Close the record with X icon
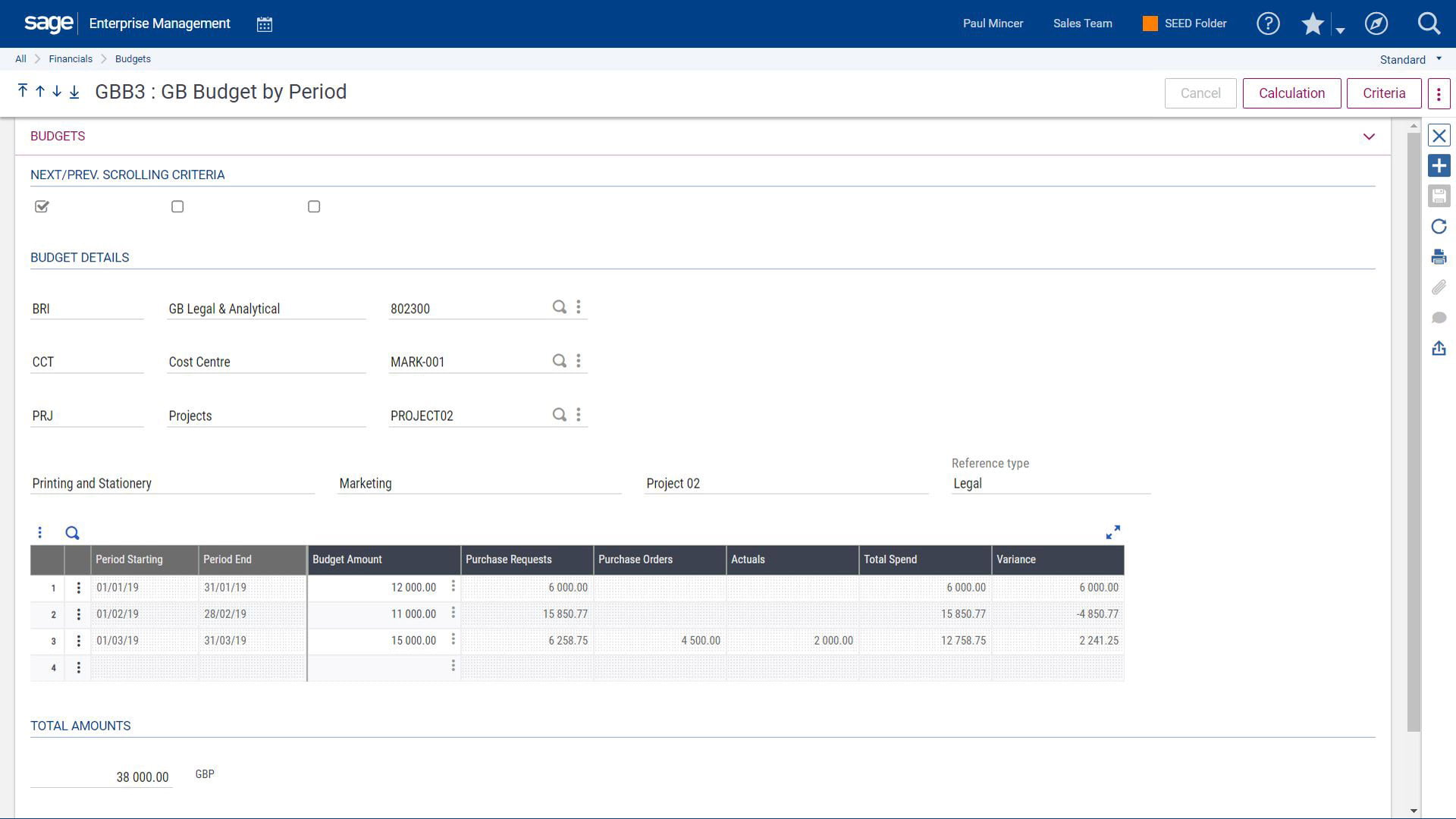Viewport: 1456px width, 819px height. point(1439,136)
